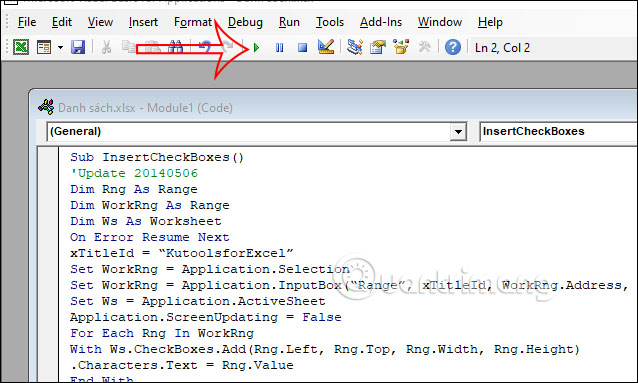
Task: Open the Tools menu
Action: [x=330, y=22]
